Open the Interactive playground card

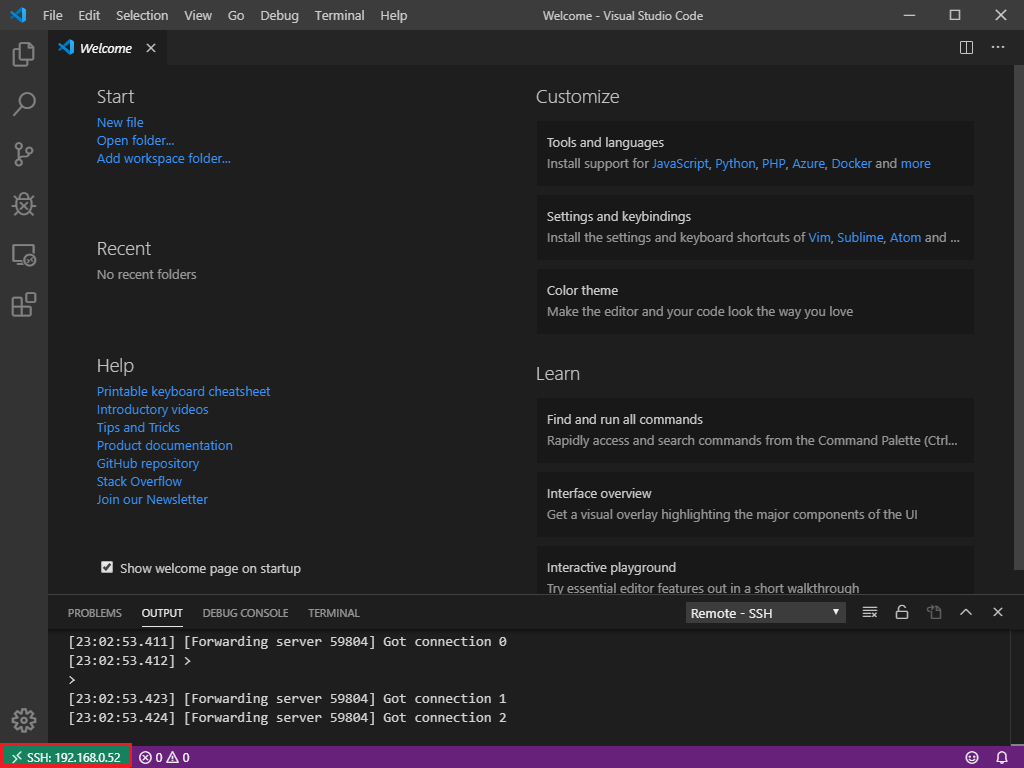[x=755, y=569]
